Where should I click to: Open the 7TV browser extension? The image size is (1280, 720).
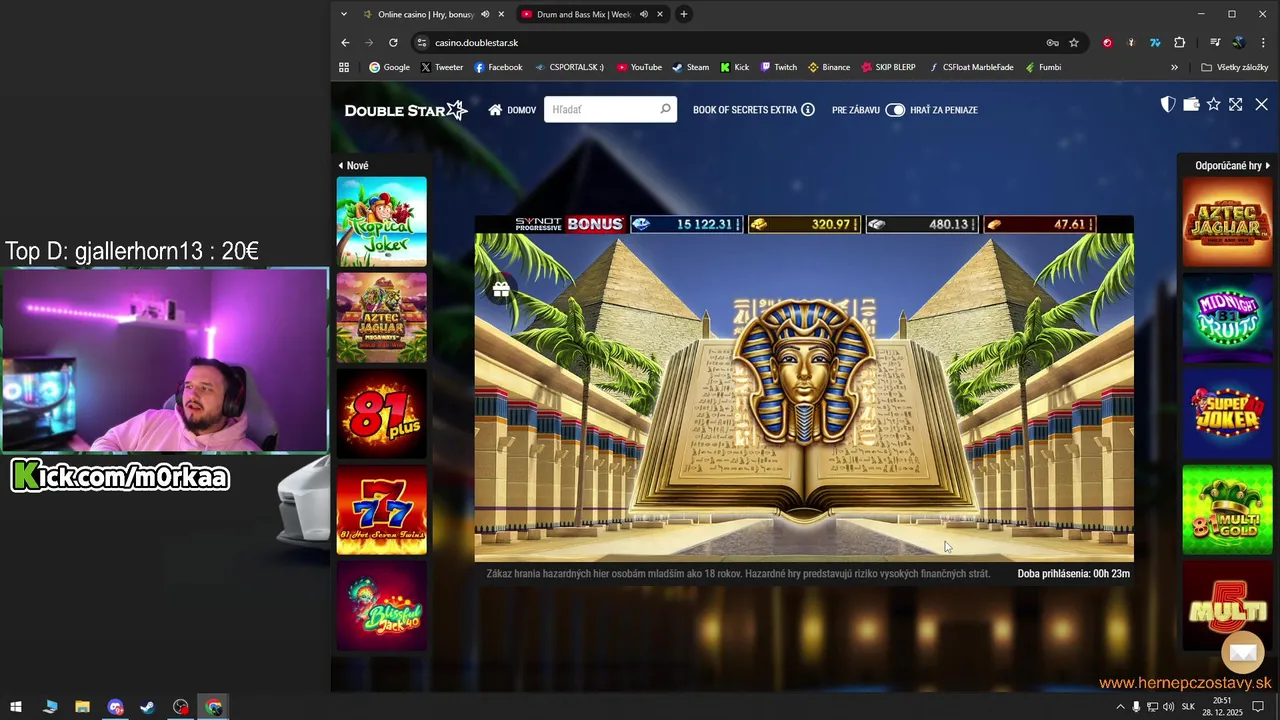coord(1155,43)
